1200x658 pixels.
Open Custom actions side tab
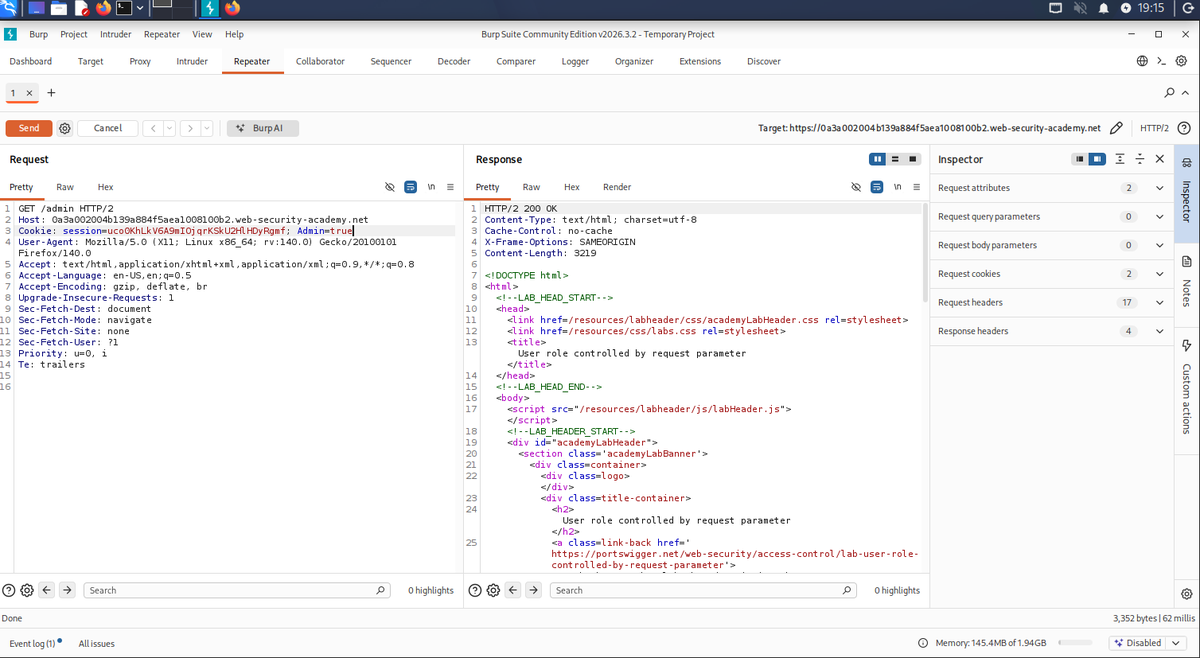(x=1187, y=387)
